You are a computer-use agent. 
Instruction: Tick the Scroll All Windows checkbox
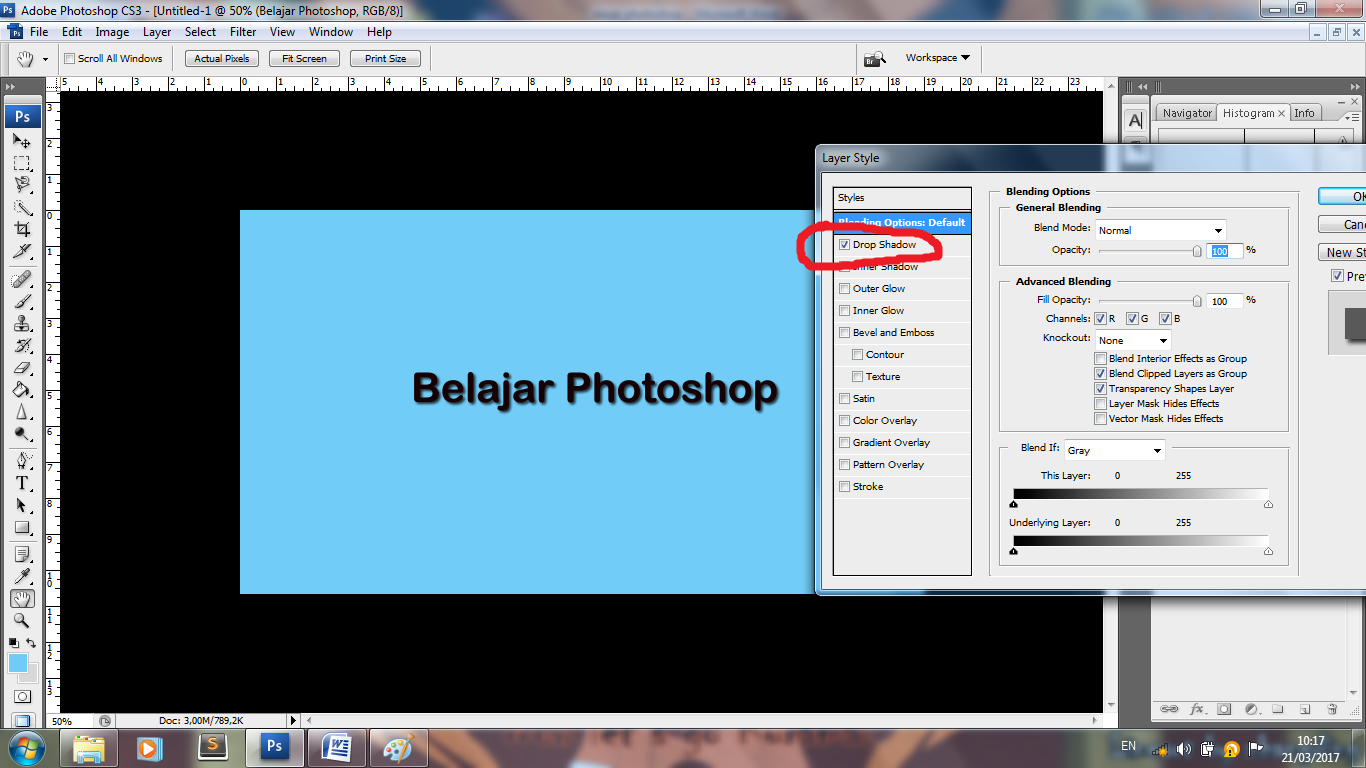click(x=70, y=59)
